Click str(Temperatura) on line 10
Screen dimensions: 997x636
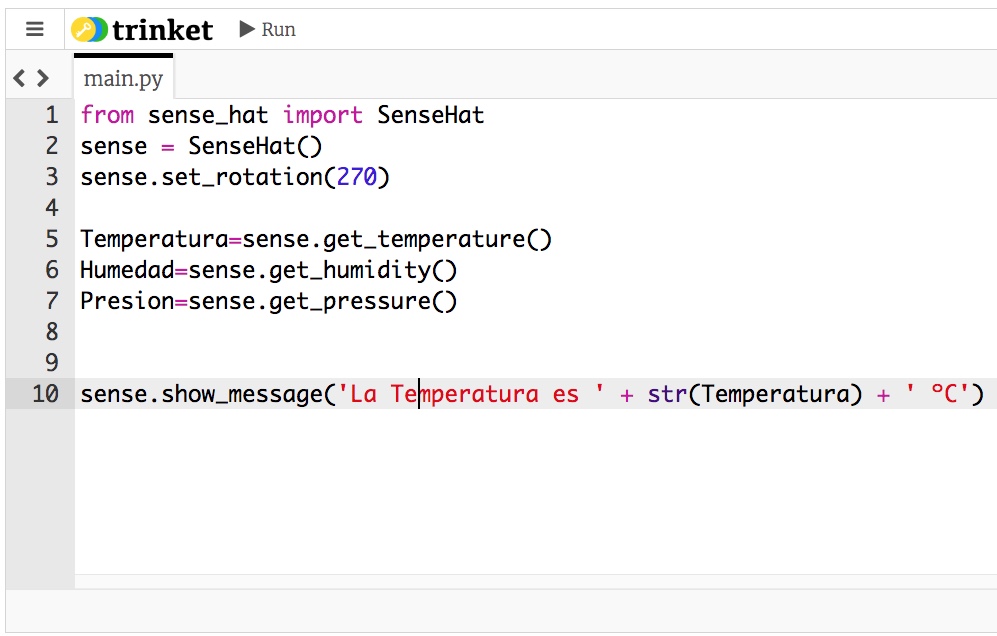pyautogui.click(x=754, y=394)
